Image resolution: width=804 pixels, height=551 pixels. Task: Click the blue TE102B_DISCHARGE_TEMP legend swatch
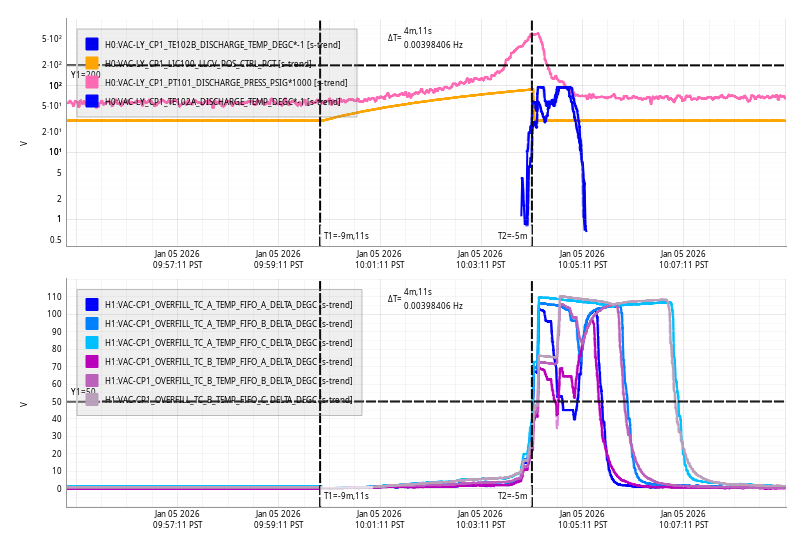click(92, 44)
